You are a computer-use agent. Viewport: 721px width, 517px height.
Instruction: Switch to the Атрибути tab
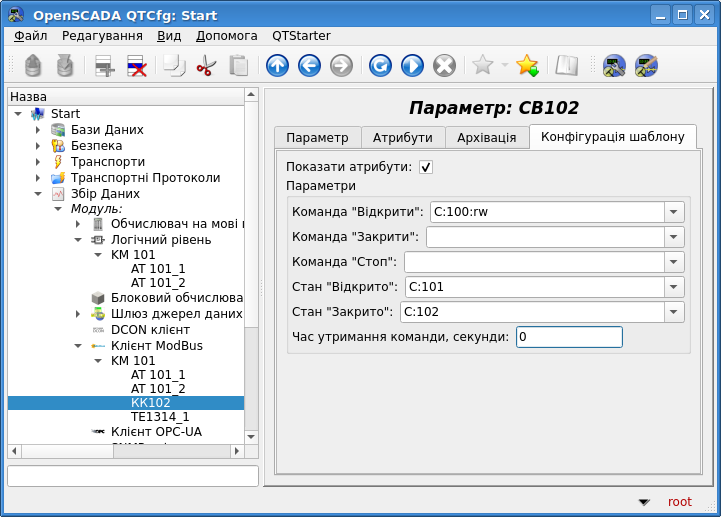[x=402, y=138]
